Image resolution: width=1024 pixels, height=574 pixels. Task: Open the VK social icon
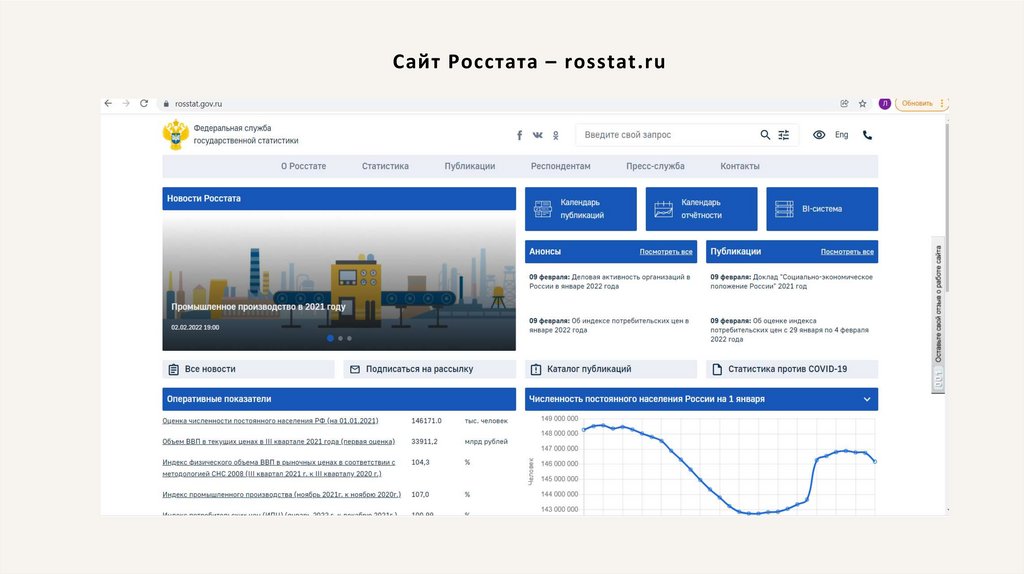tap(537, 135)
